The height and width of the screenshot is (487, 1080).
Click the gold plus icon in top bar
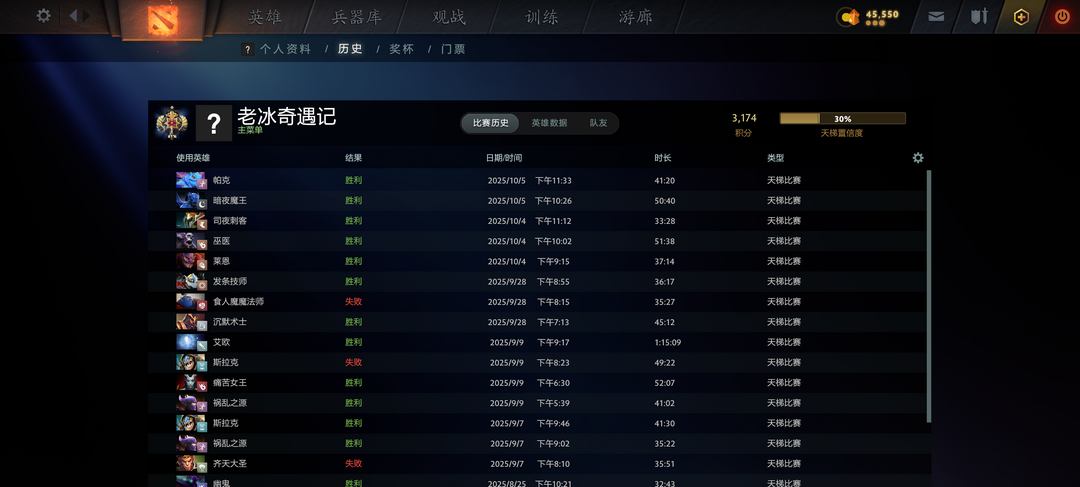click(1021, 17)
